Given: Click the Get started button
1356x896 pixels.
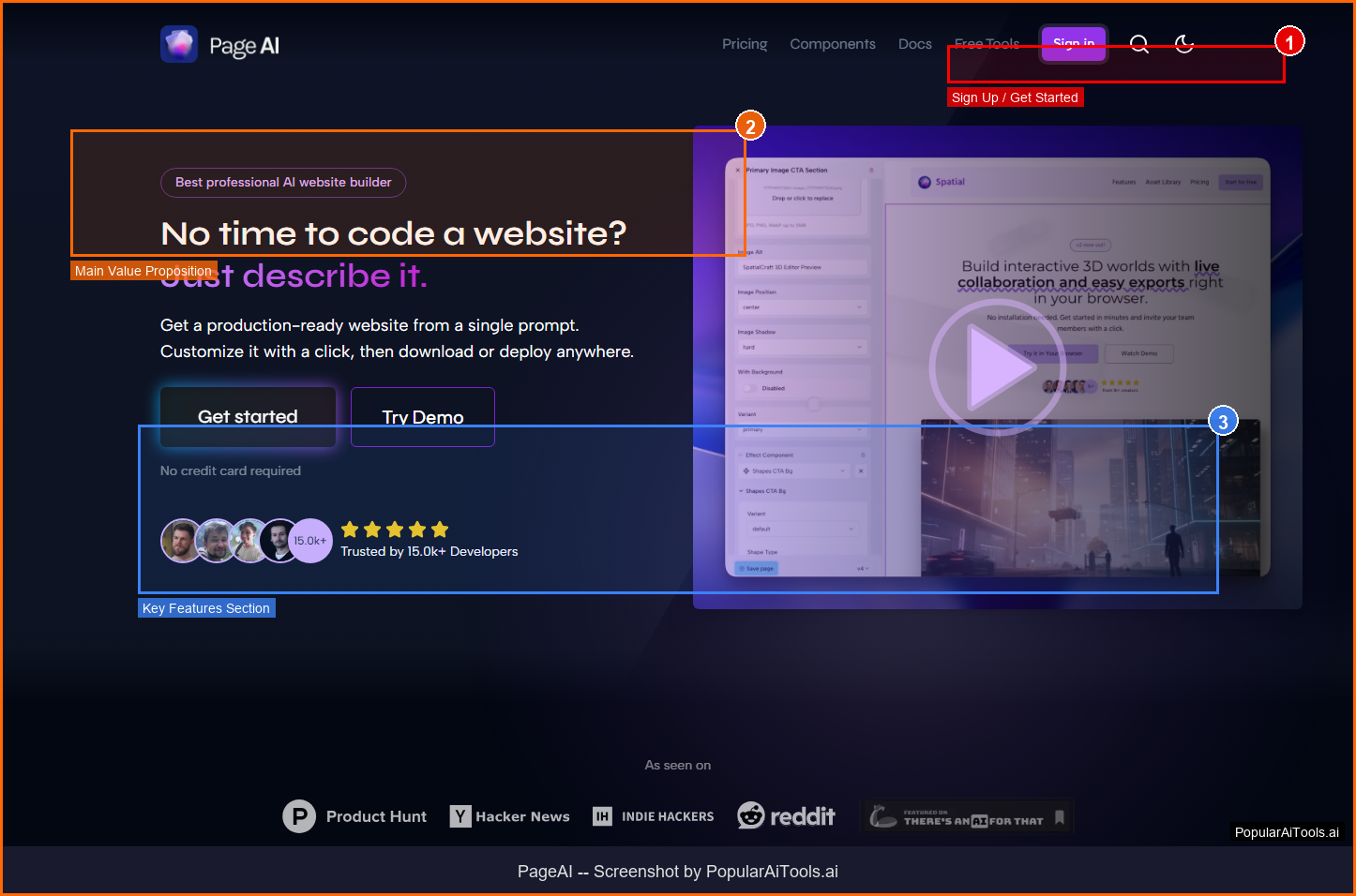Looking at the screenshot, I should (248, 416).
